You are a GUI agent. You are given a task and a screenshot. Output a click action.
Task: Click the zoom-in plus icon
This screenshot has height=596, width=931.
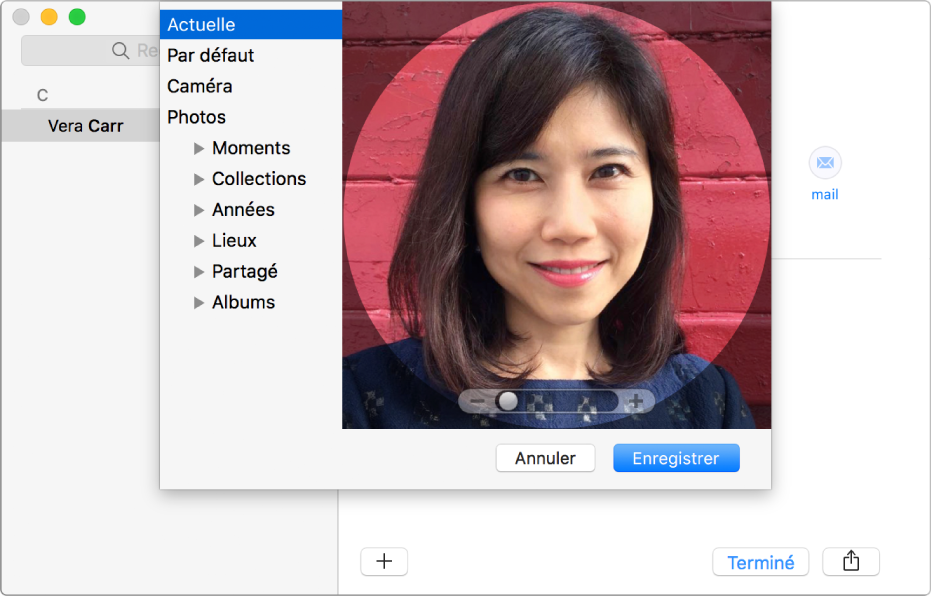point(637,401)
